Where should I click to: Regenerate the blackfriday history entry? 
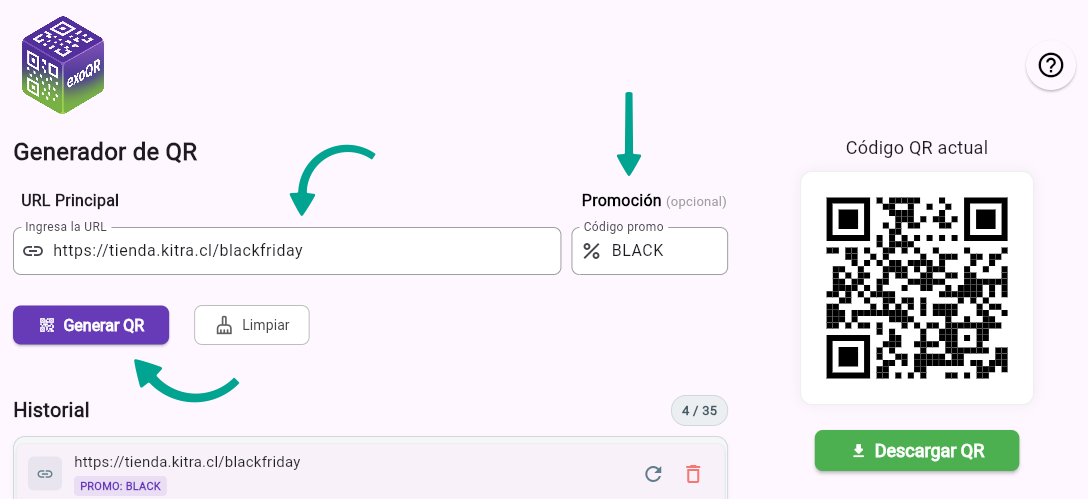click(x=653, y=474)
